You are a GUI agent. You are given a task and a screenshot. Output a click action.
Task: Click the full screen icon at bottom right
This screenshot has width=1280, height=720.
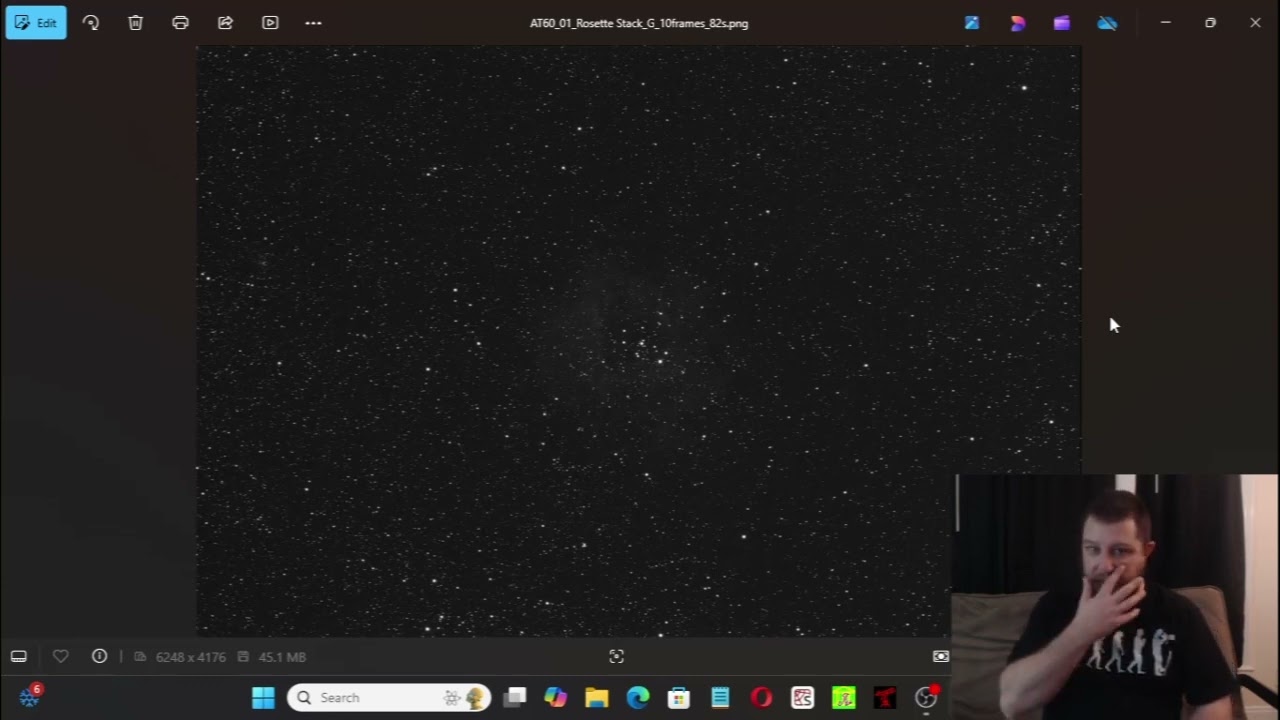click(941, 657)
